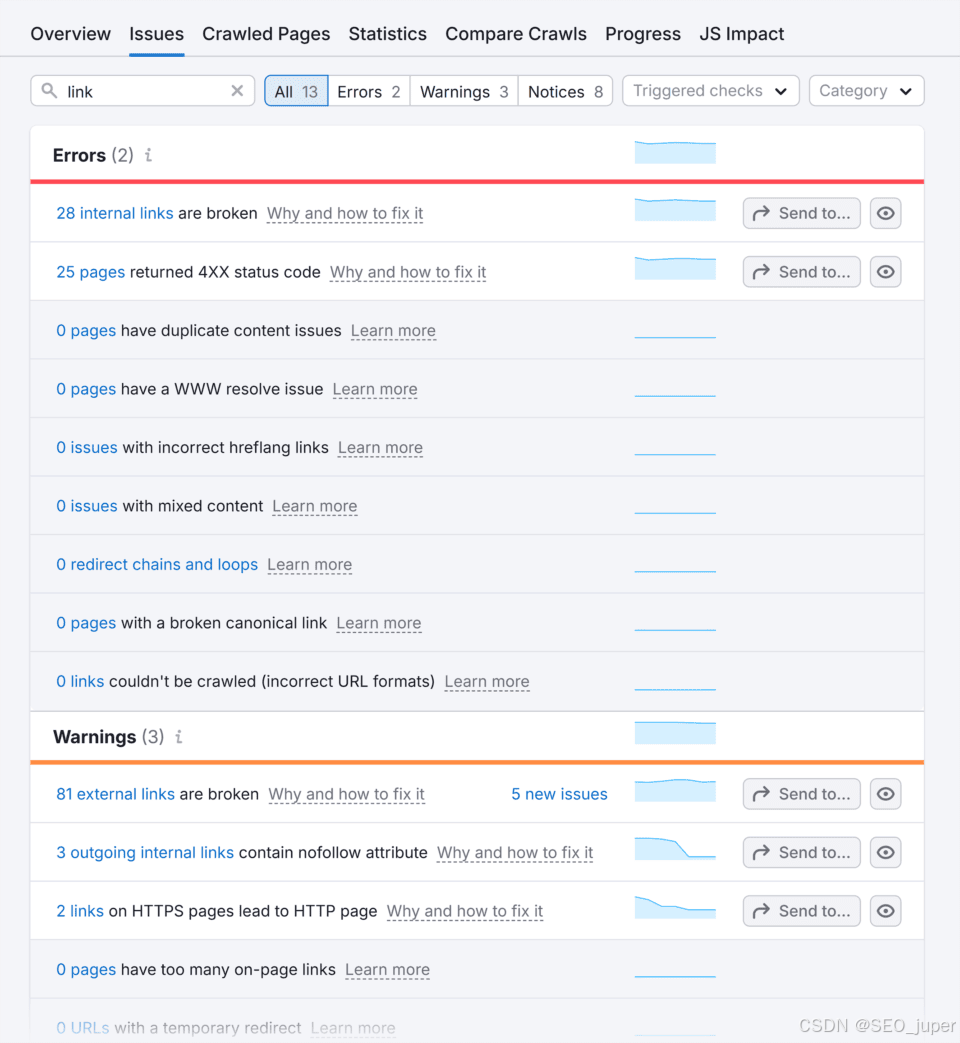This screenshot has width=960, height=1043.
Task: Show info icon next to Warnings heading
Action: coord(178,737)
